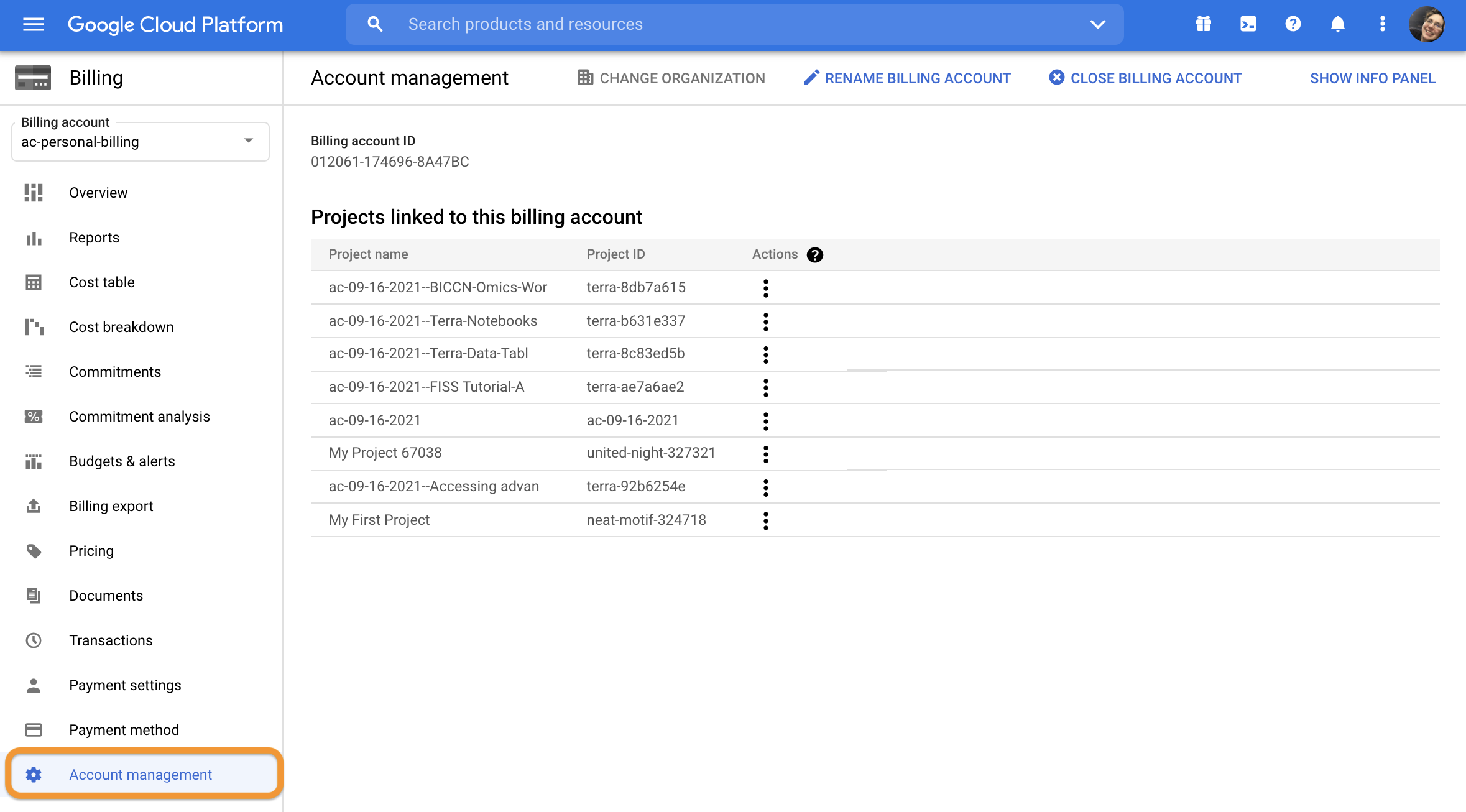The width and height of the screenshot is (1466, 812).
Task: Open Payment settings page
Action: (125, 685)
